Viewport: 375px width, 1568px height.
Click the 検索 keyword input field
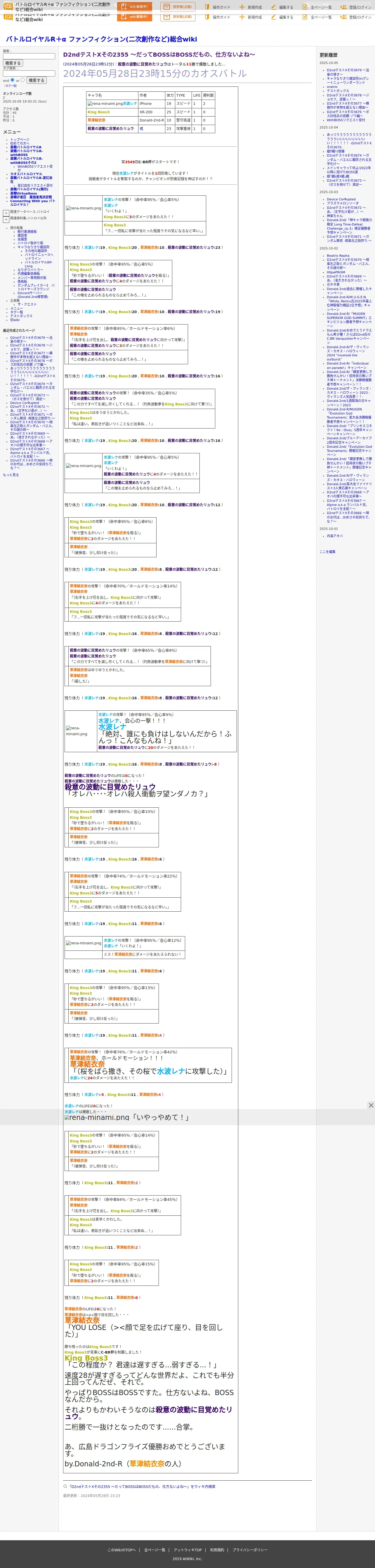tap(29, 56)
